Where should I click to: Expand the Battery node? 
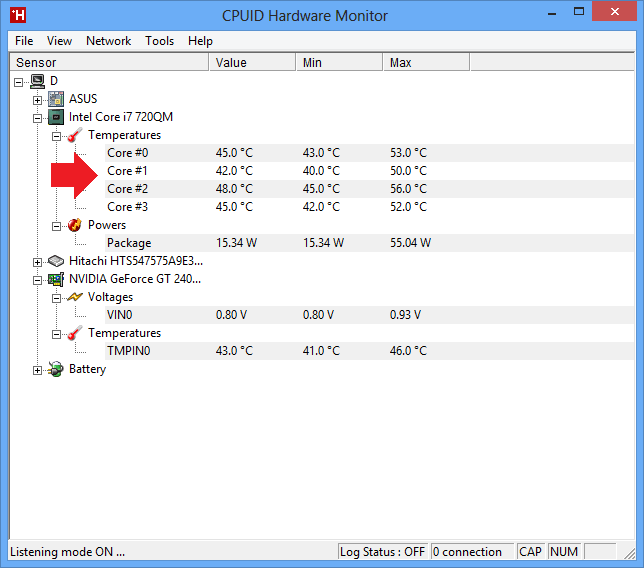(x=37, y=370)
